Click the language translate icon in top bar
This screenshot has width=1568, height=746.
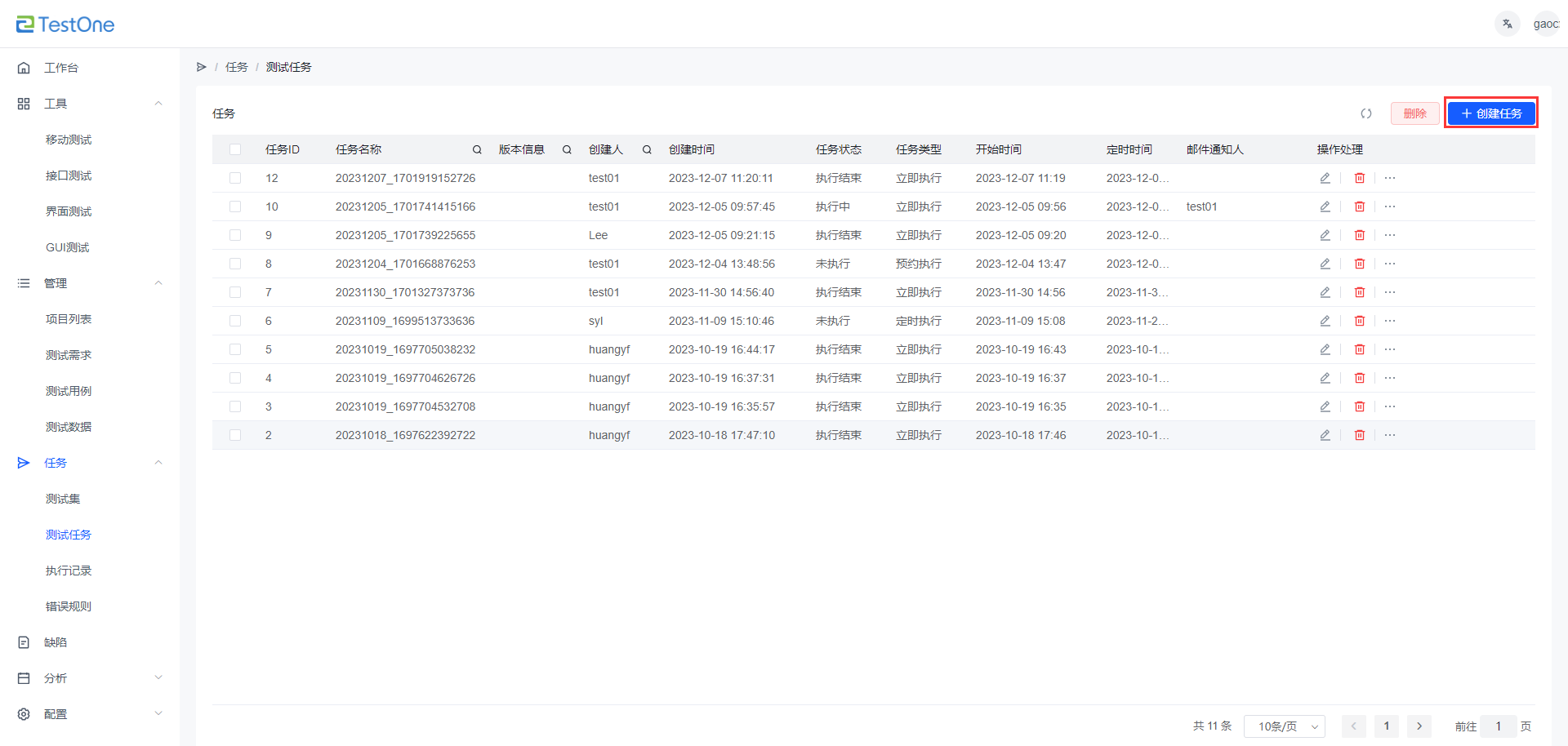tap(1507, 24)
